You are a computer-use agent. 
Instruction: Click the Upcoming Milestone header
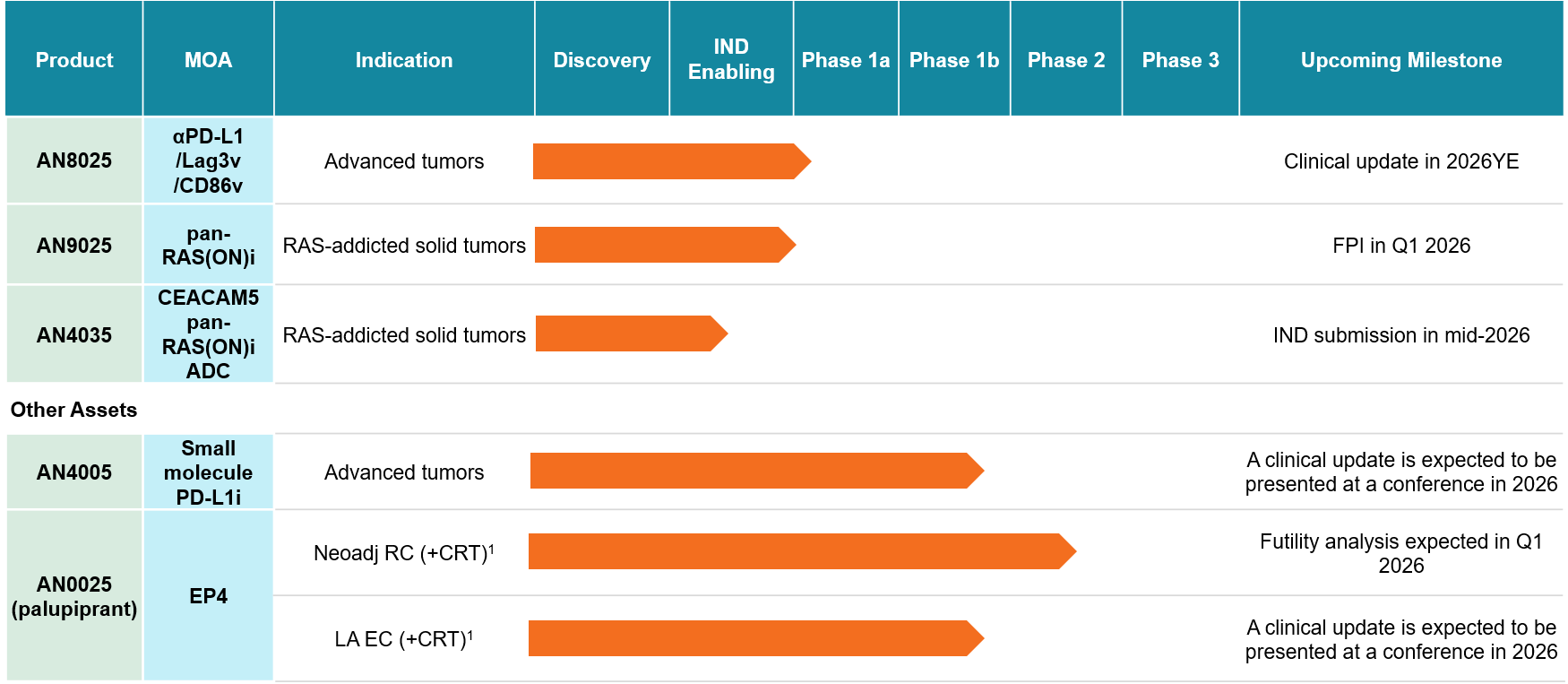click(x=1400, y=60)
